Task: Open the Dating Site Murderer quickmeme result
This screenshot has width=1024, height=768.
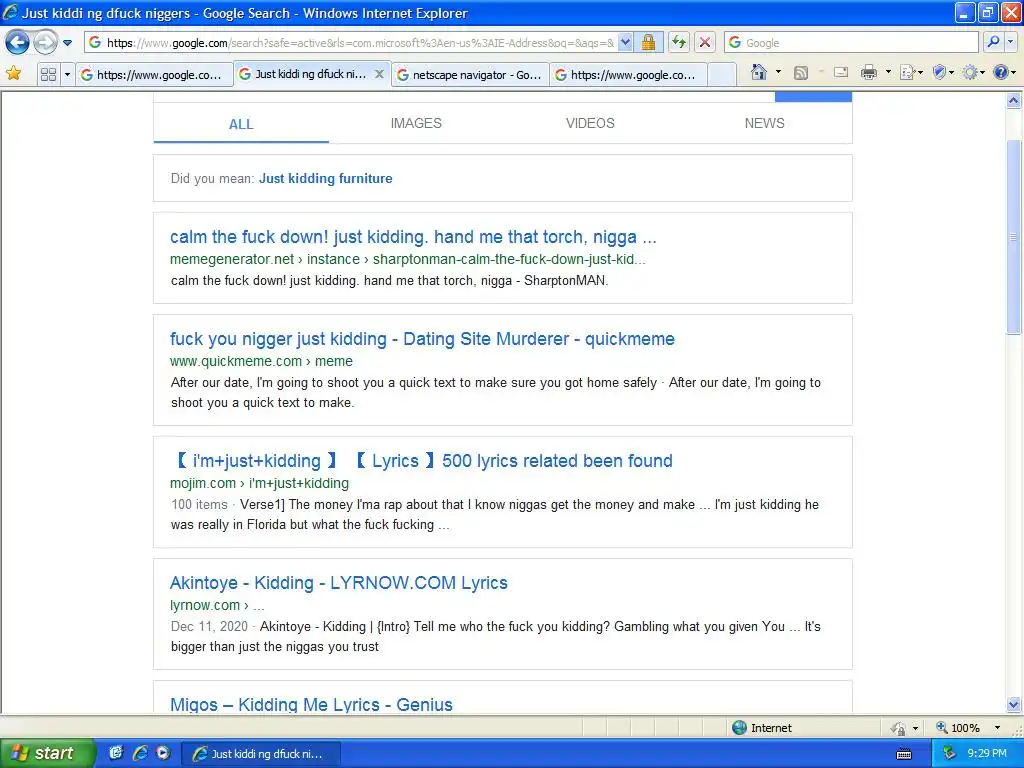Action: click(422, 339)
